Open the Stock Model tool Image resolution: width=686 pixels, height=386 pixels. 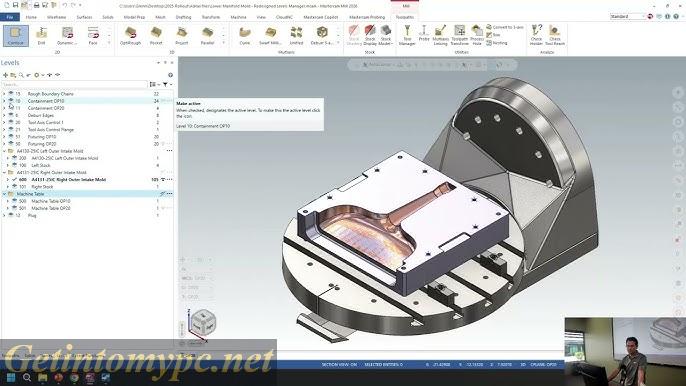pos(385,35)
